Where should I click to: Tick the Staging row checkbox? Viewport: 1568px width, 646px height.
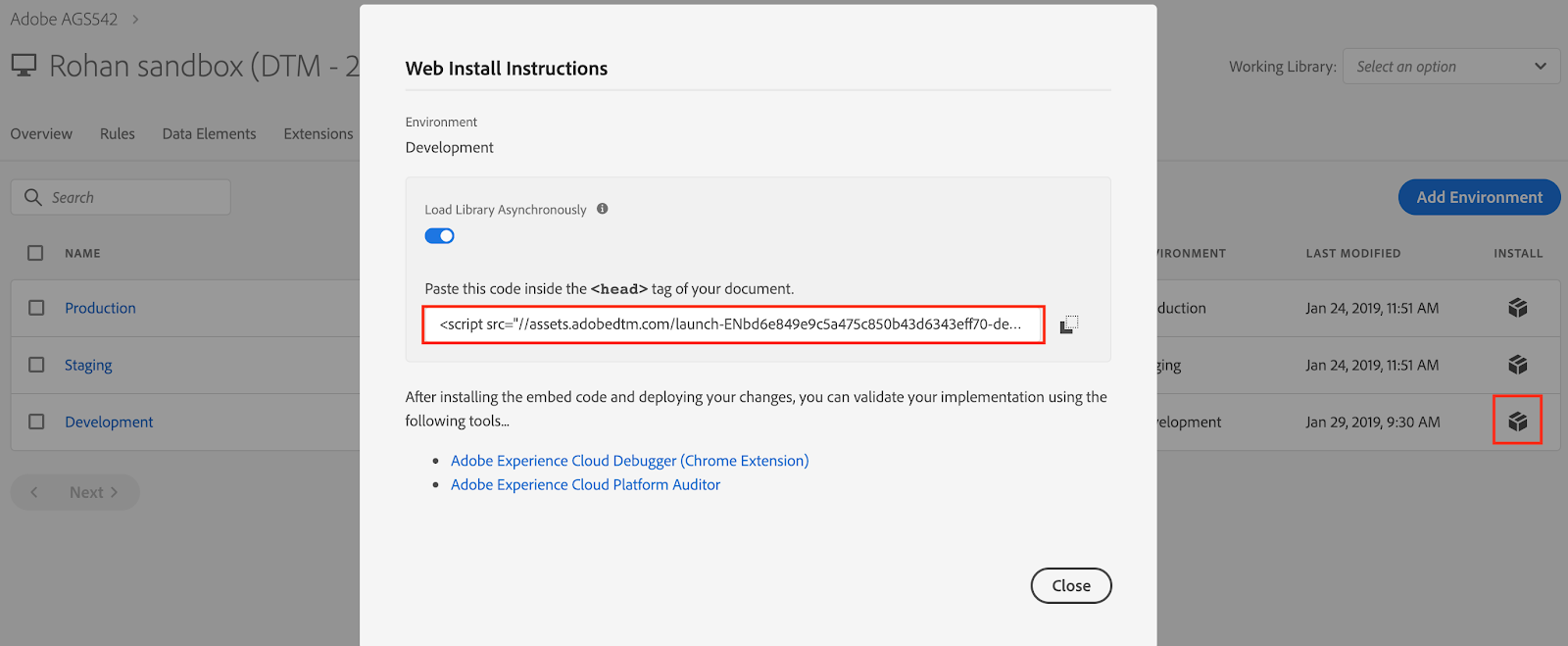tap(36, 365)
